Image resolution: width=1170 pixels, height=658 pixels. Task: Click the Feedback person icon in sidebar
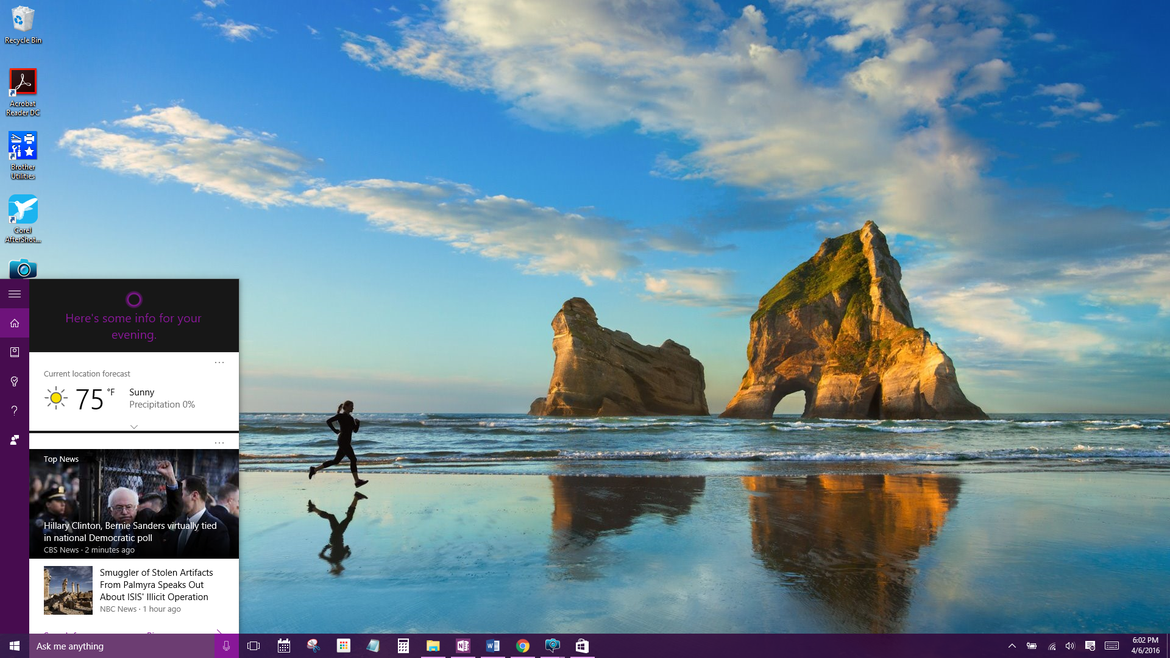coord(14,440)
